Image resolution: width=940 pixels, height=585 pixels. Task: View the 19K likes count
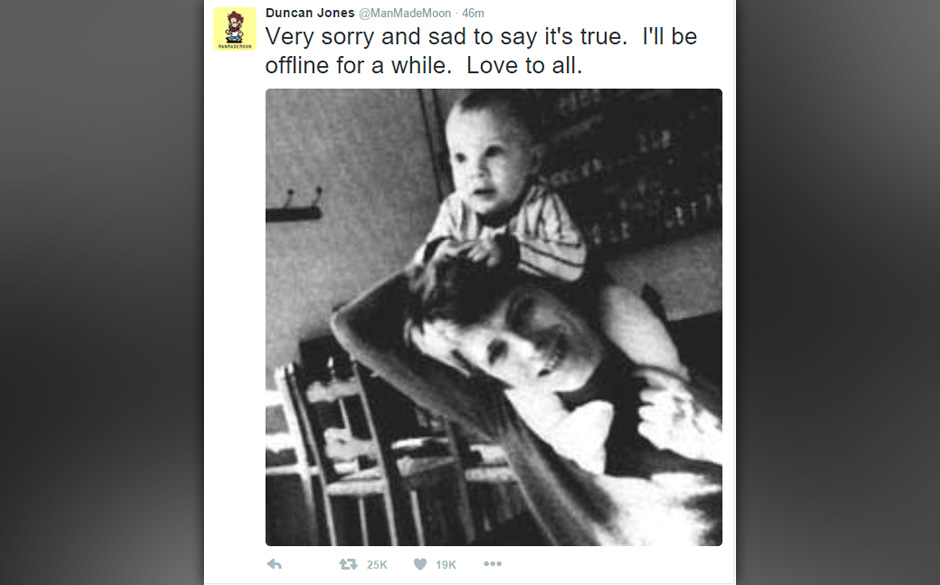446,564
